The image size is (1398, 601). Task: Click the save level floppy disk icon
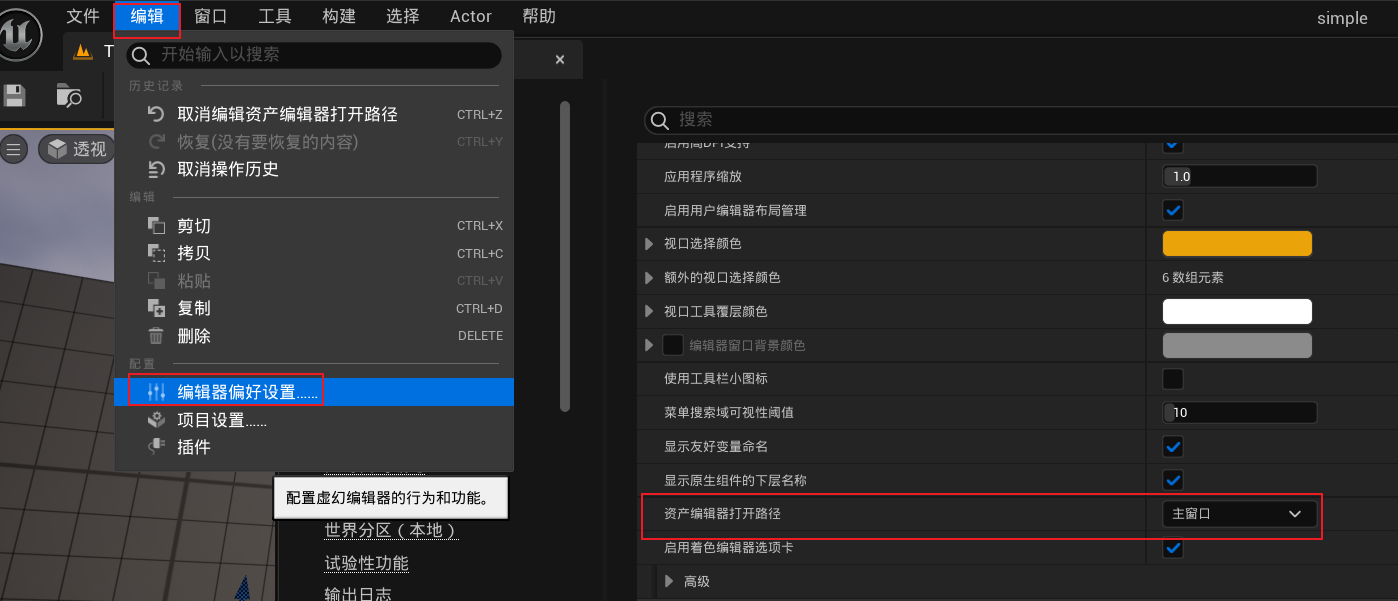[14, 96]
